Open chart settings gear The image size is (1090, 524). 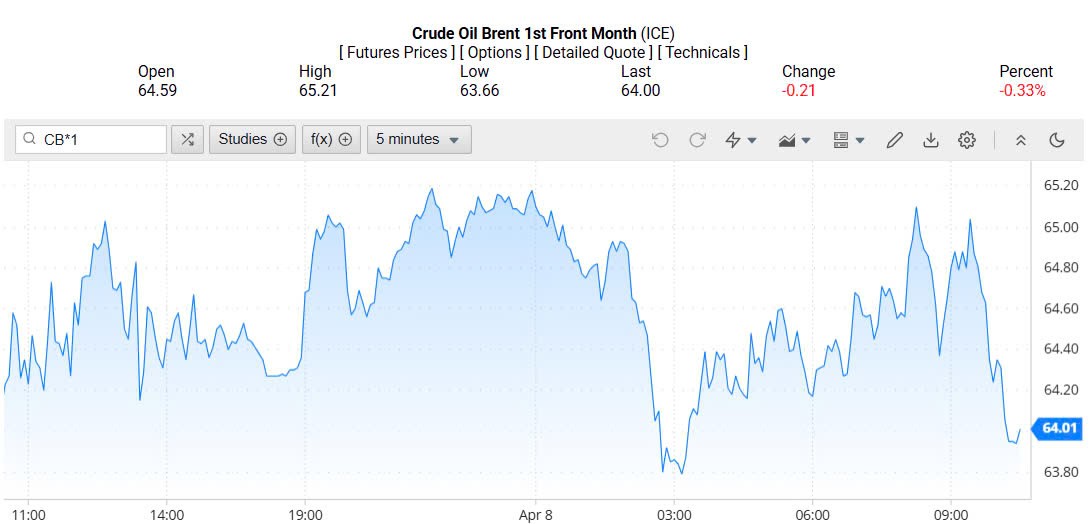tap(967, 140)
